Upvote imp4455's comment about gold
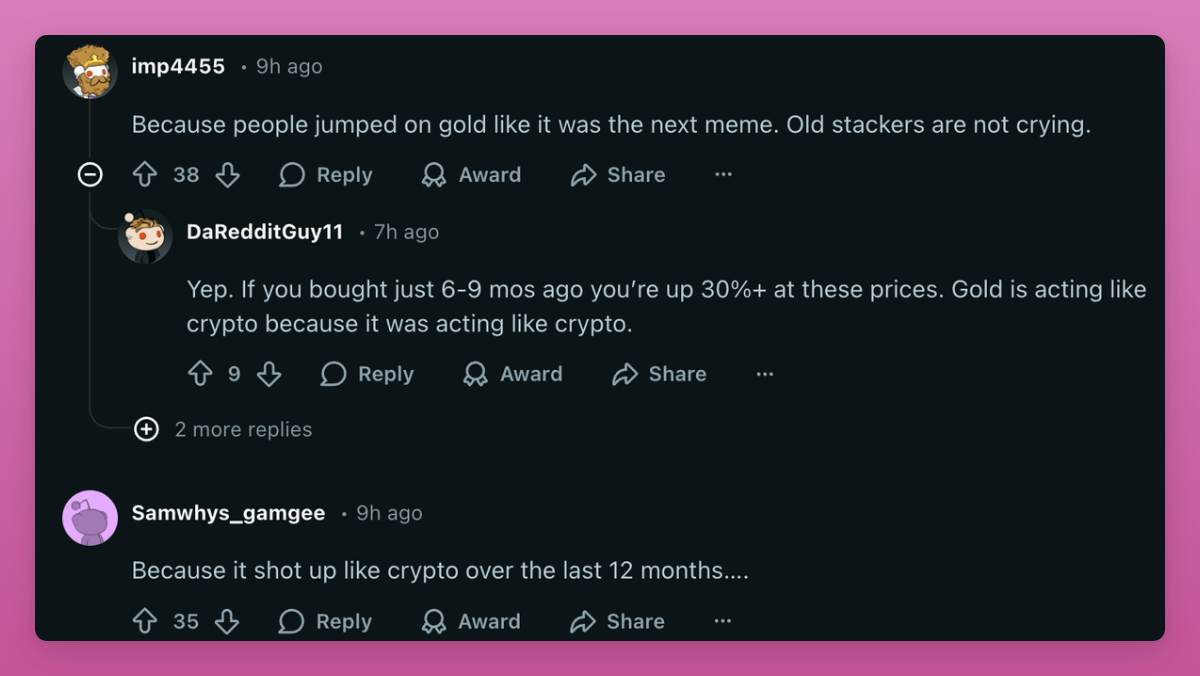This screenshot has height=676, width=1200. pos(145,175)
